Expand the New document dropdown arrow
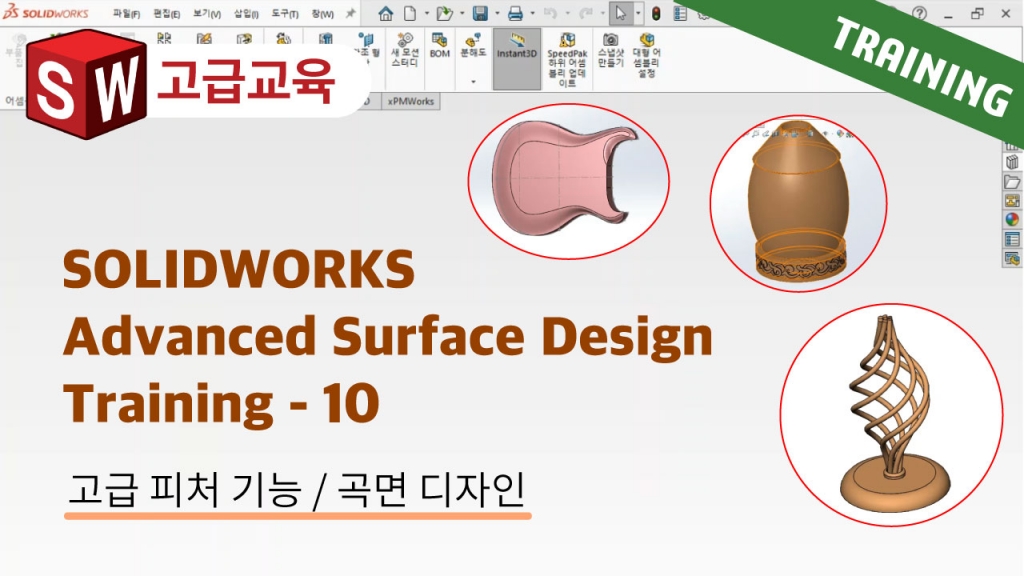Image resolution: width=1024 pixels, height=576 pixels. (x=426, y=14)
